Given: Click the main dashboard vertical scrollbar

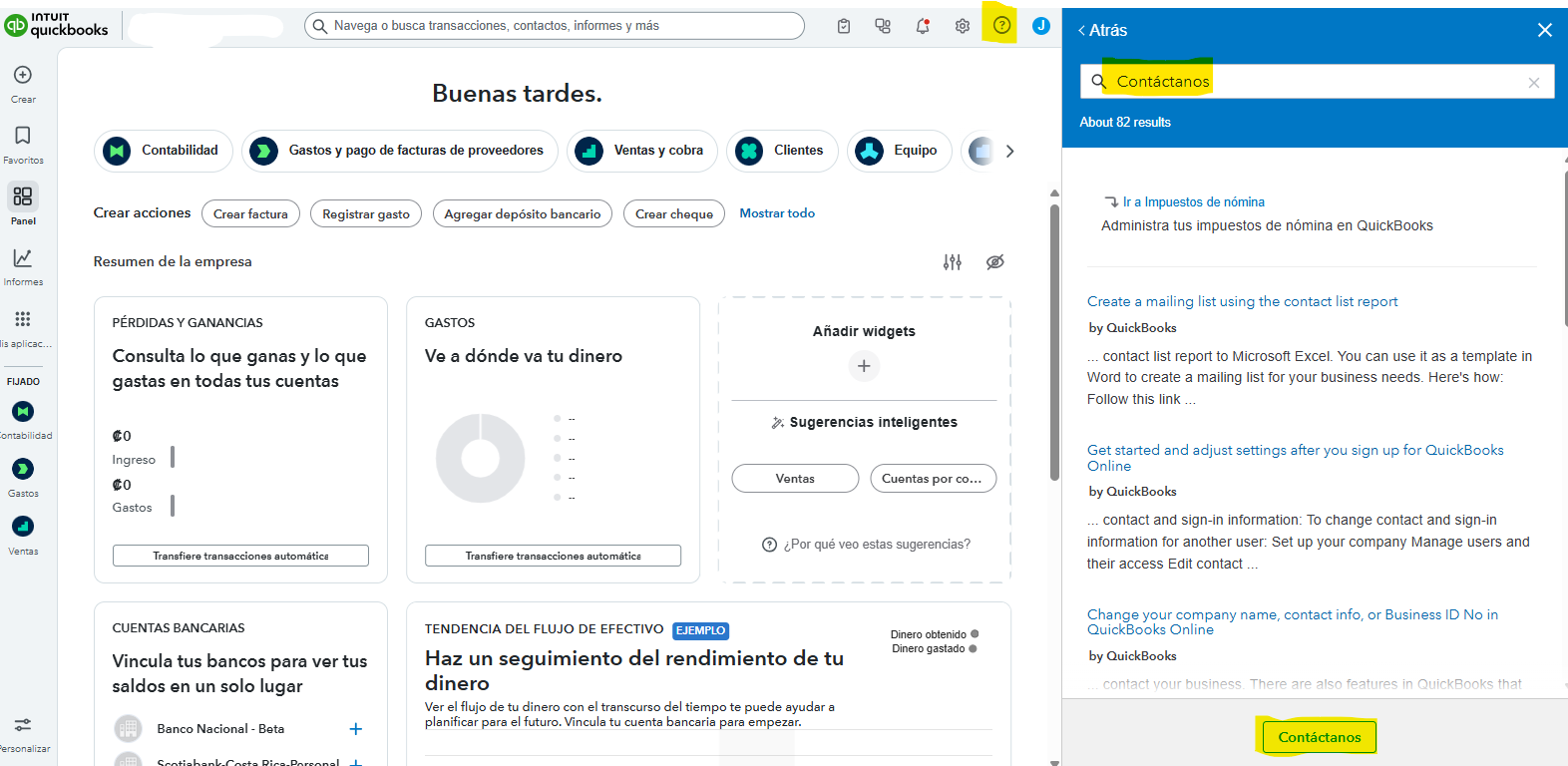Looking at the screenshot, I should tap(1054, 339).
